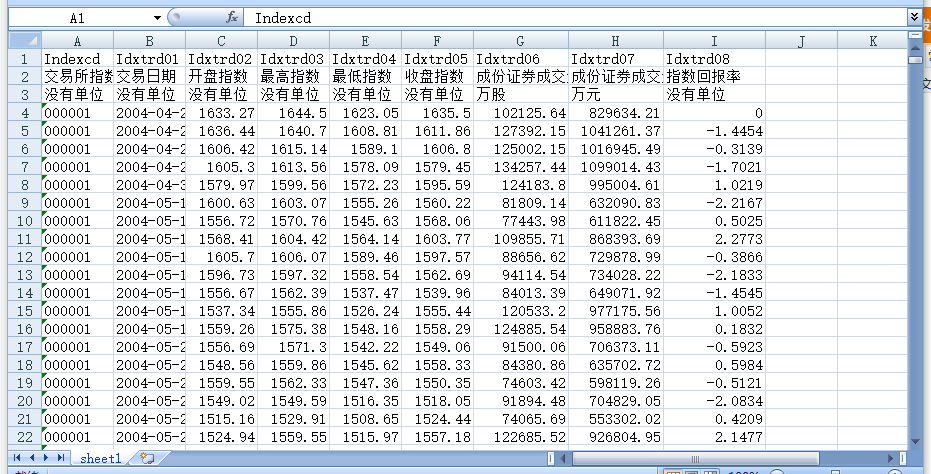Select column D header
This screenshot has height=474, width=931.
tap(293, 41)
